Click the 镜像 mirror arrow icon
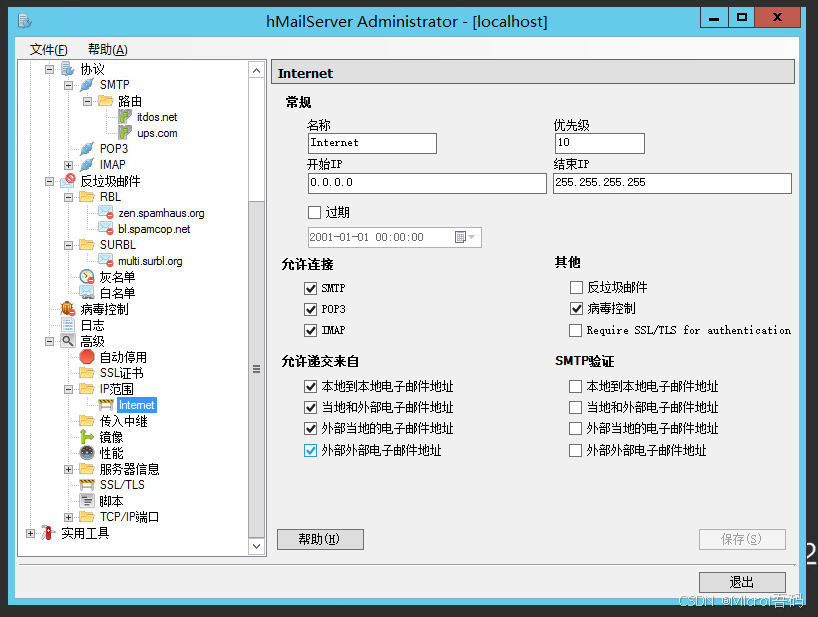The image size is (818, 617). pos(87,437)
